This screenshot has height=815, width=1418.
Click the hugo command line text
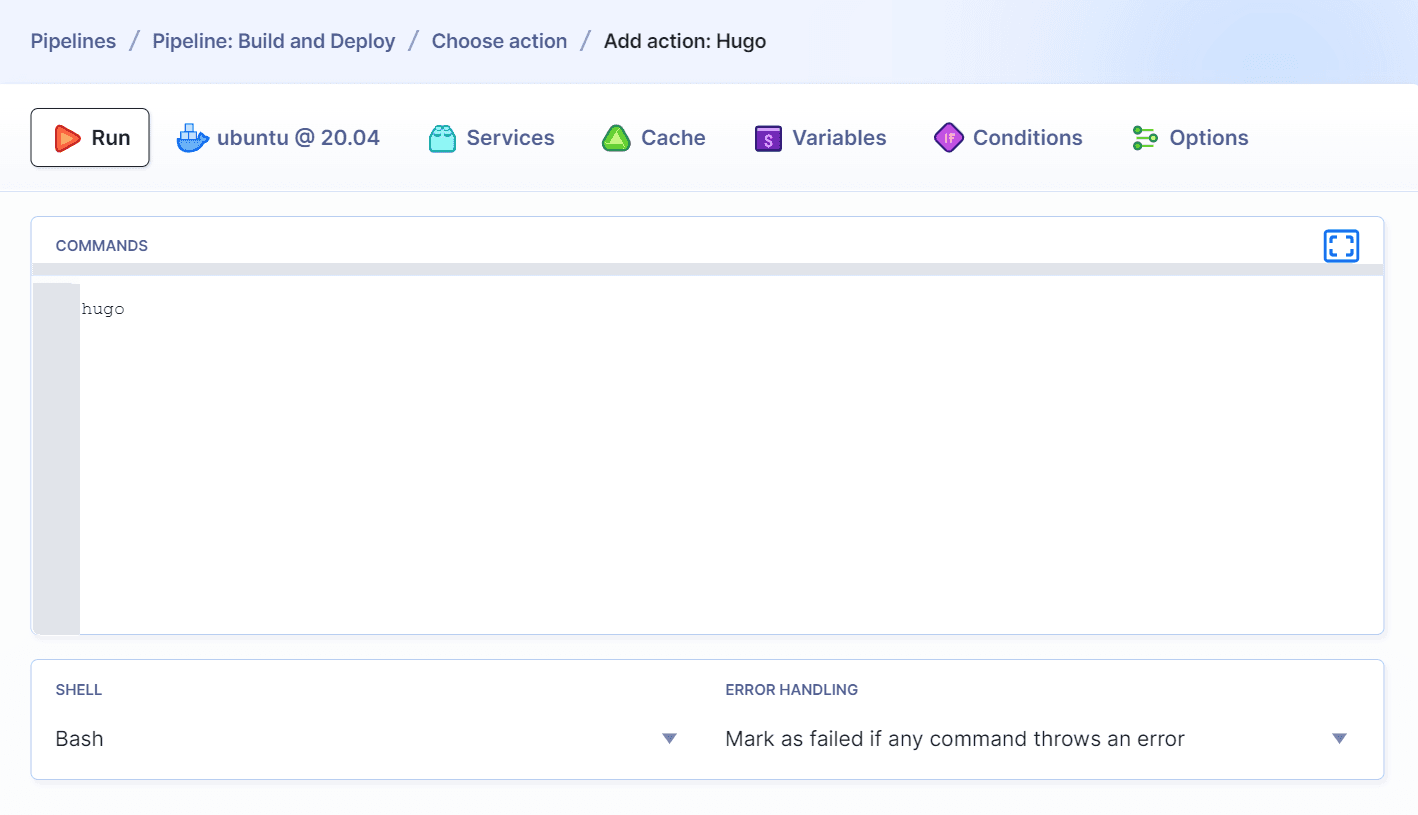tap(103, 309)
